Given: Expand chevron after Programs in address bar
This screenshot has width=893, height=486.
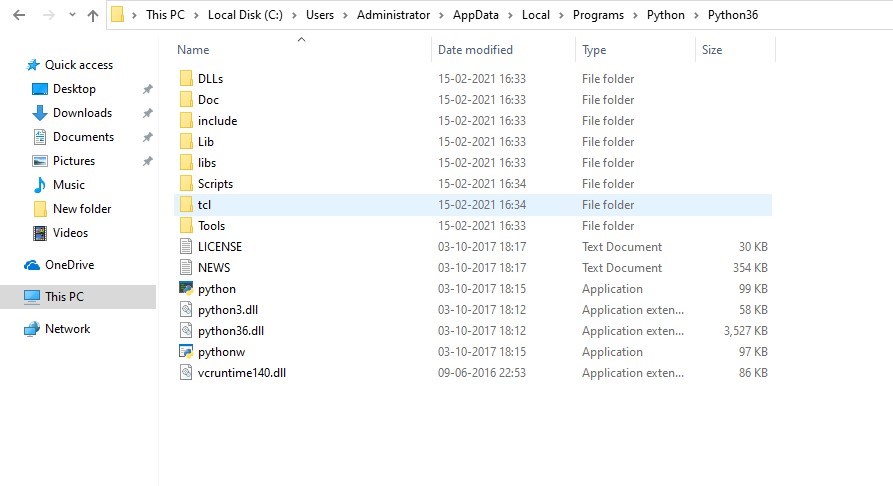Looking at the screenshot, I should [x=635, y=15].
